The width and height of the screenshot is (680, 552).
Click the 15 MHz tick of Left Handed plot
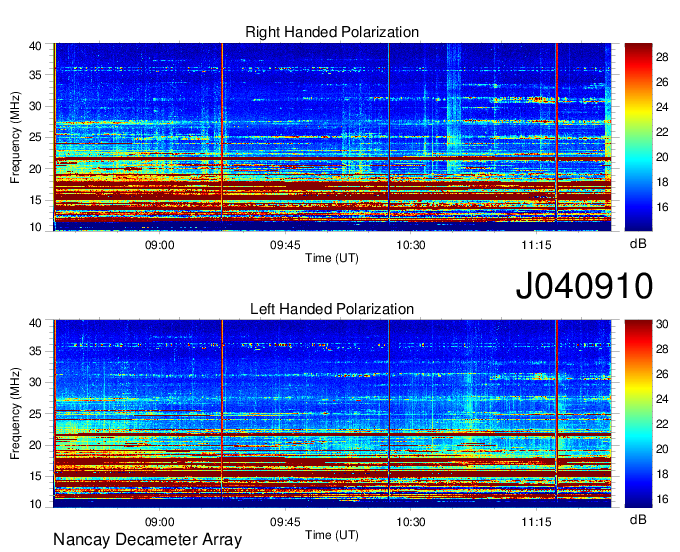click(35, 477)
